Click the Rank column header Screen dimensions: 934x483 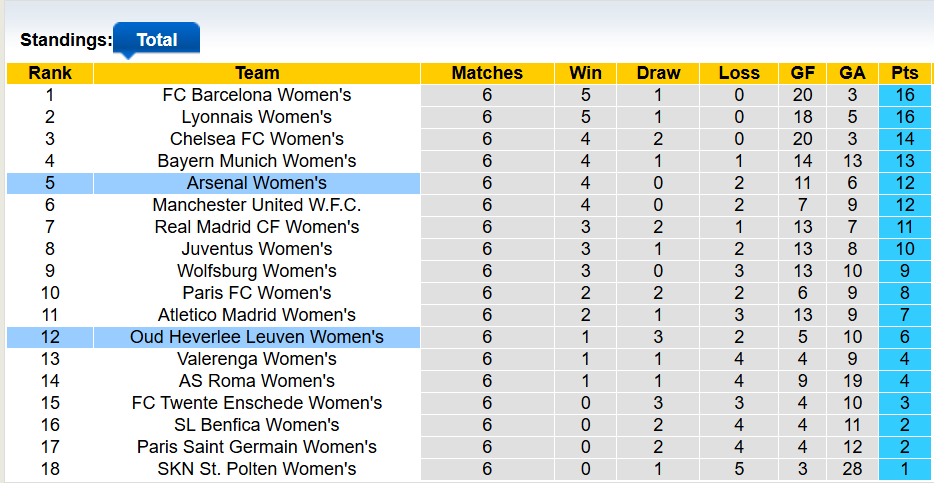point(50,73)
